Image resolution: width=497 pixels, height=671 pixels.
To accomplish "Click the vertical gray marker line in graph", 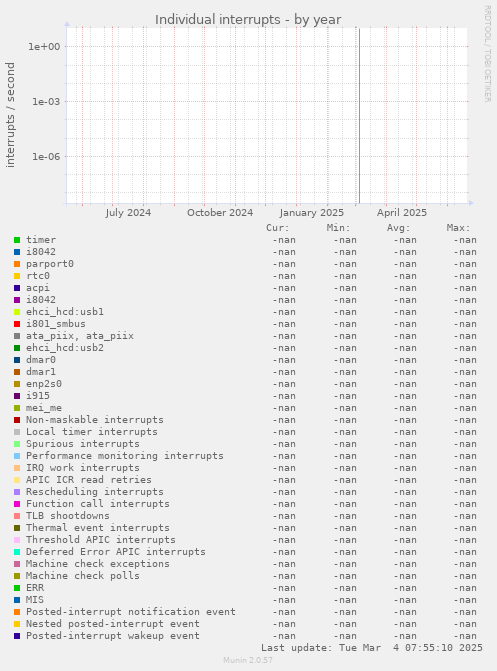I will (x=359, y=116).
